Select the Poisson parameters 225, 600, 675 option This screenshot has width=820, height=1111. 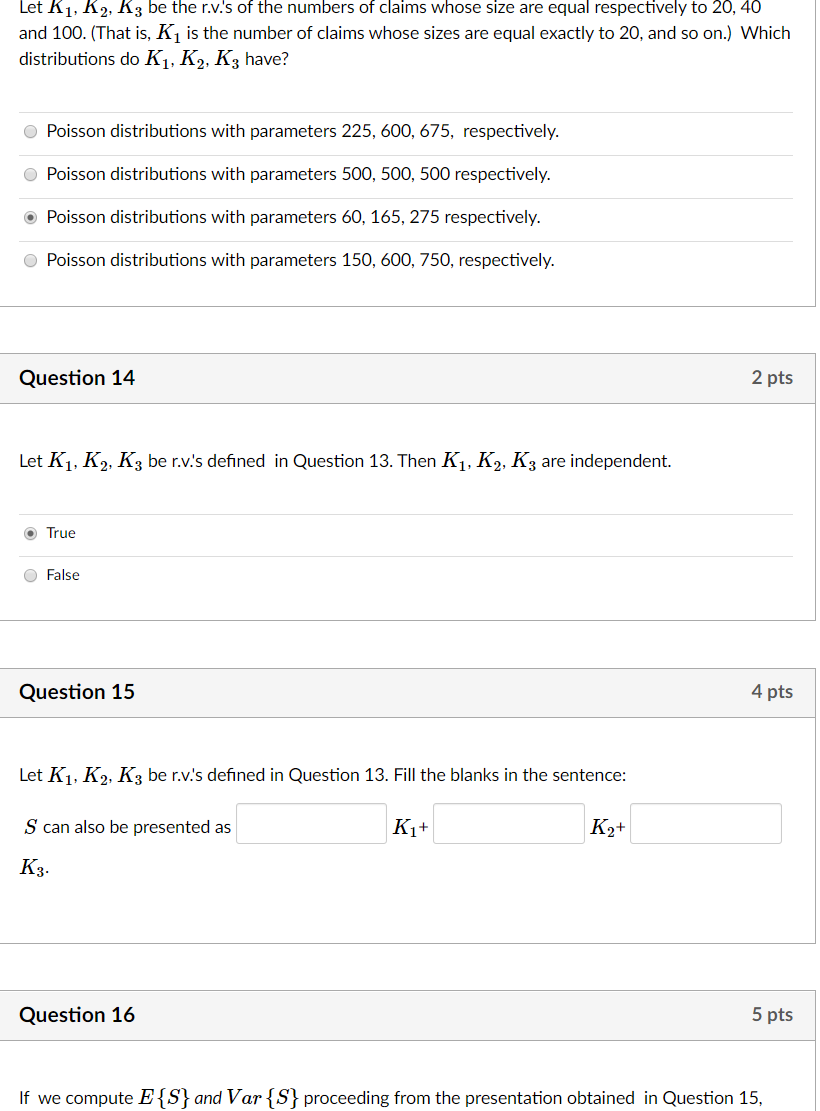pyautogui.click(x=30, y=131)
